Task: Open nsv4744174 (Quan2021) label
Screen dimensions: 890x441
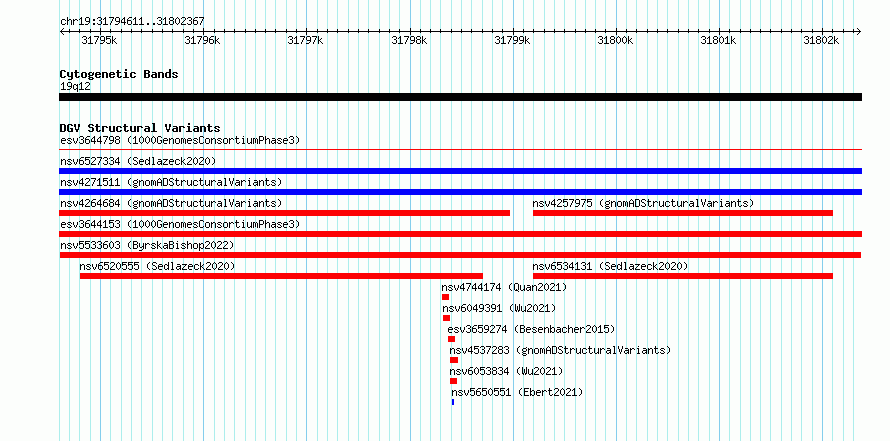Action: (x=504, y=287)
